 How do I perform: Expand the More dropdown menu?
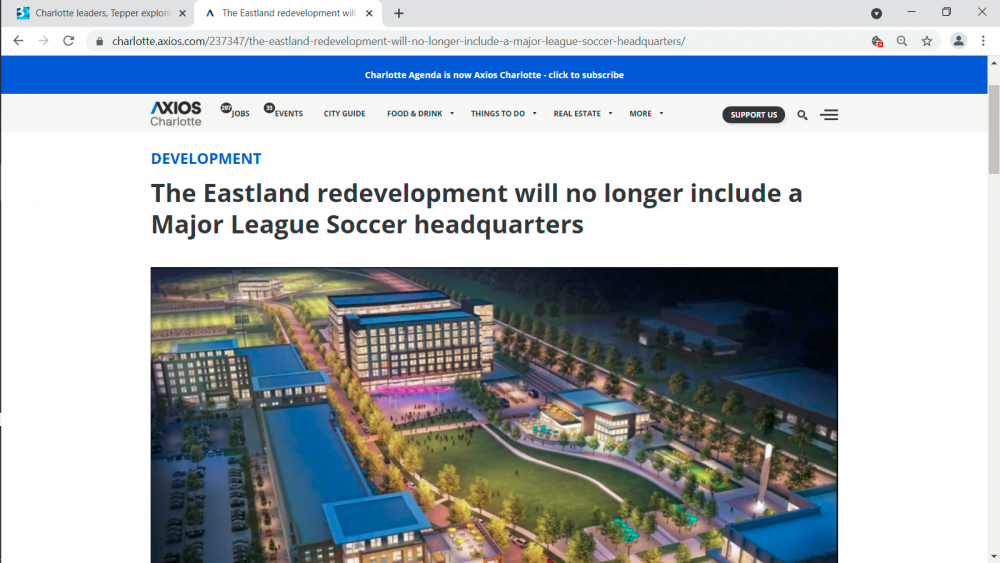coord(646,114)
